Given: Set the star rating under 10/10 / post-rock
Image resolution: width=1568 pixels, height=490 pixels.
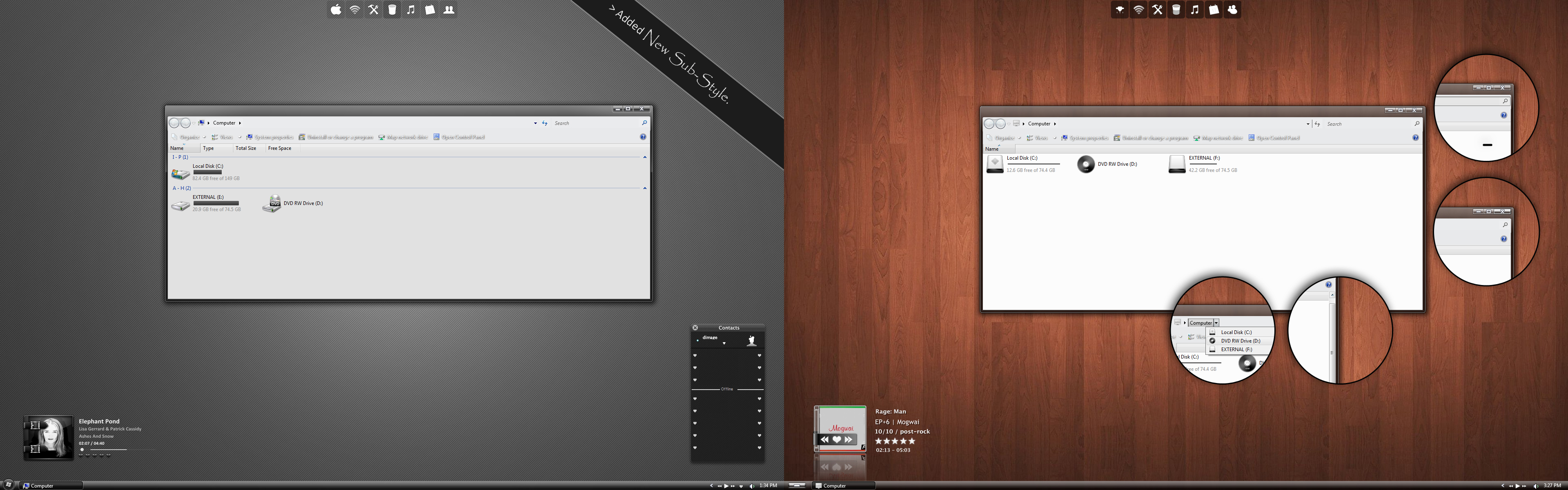Looking at the screenshot, I should [895, 441].
